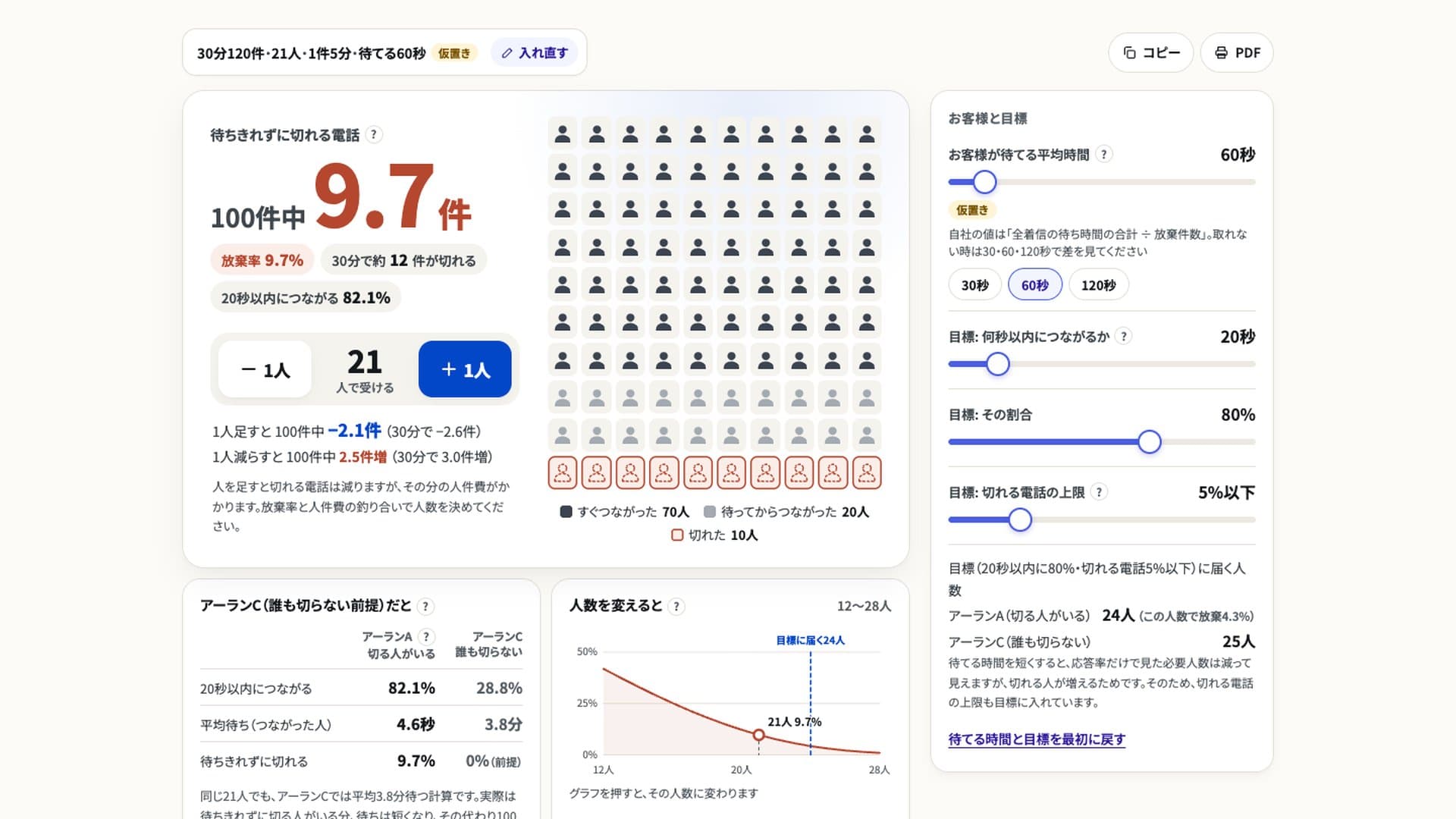The image size is (1456, 819).
Task: Click the 25人 value for アーランC(誰も切らない)
Action: tap(1238, 641)
